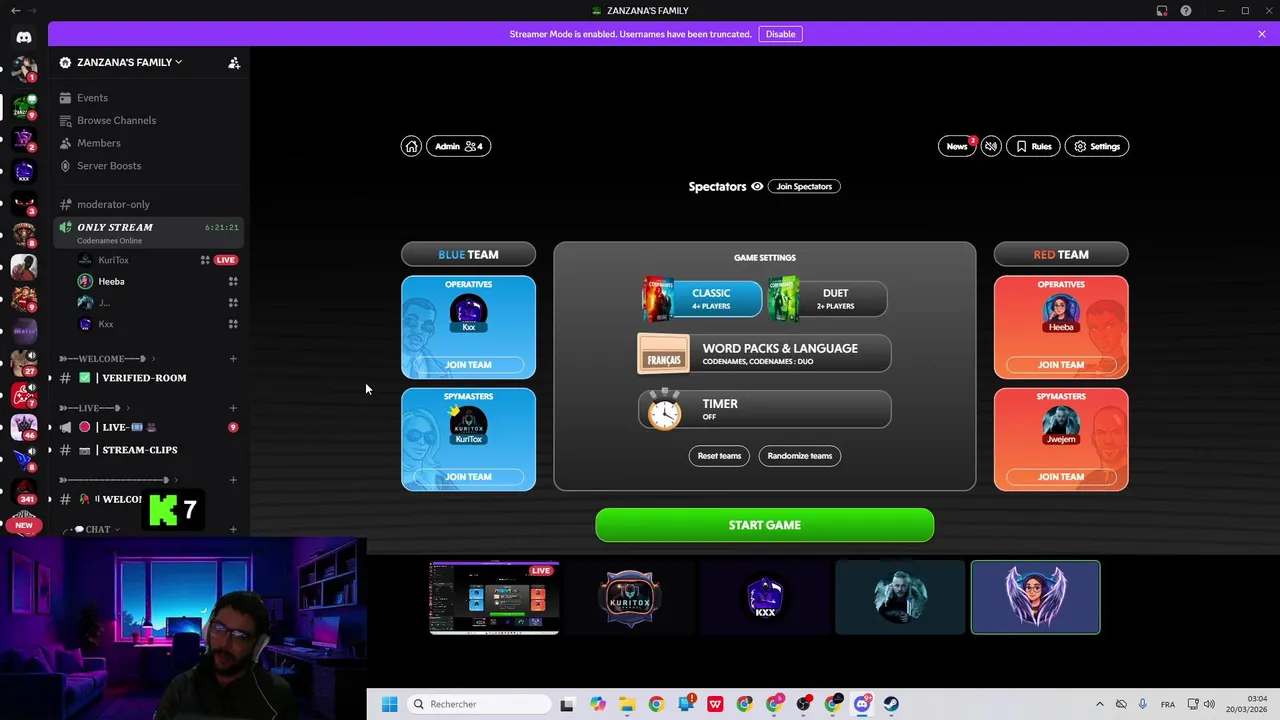This screenshot has width=1280, height=720.
Task: Click Kxx avatar in Blue operatives
Action: coord(468,312)
